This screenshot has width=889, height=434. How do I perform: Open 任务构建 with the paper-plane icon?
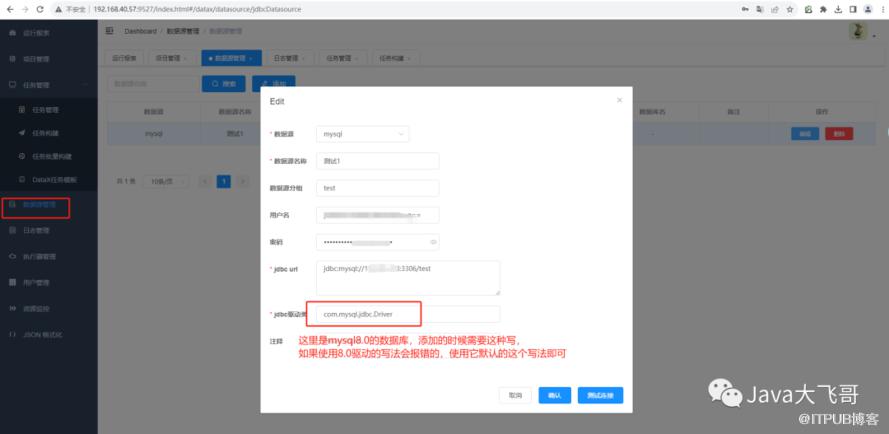46,133
